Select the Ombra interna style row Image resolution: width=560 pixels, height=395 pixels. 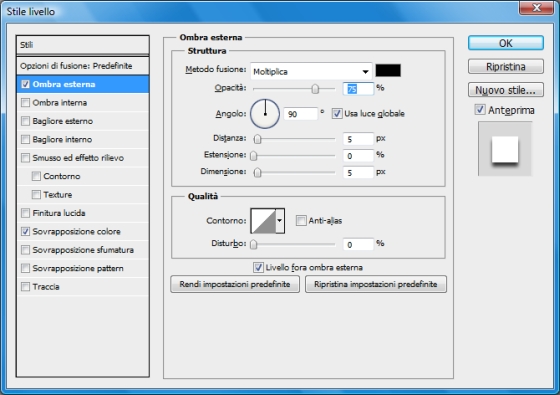point(82,103)
